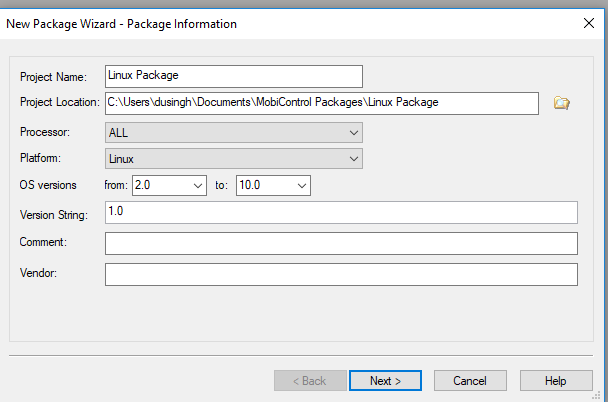
Task: Click the Vendor text field
Action: 340,274
